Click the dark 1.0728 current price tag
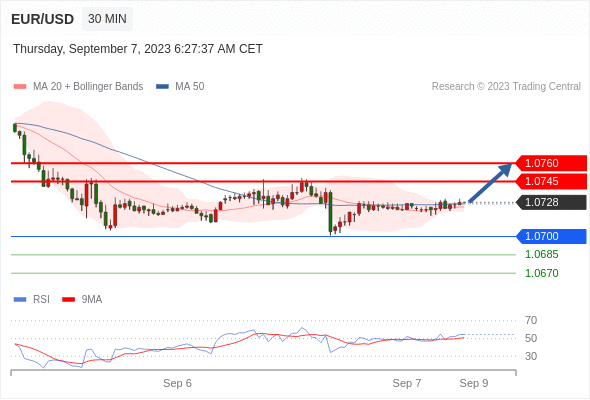The height and width of the screenshot is (400, 590). [x=551, y=202]
